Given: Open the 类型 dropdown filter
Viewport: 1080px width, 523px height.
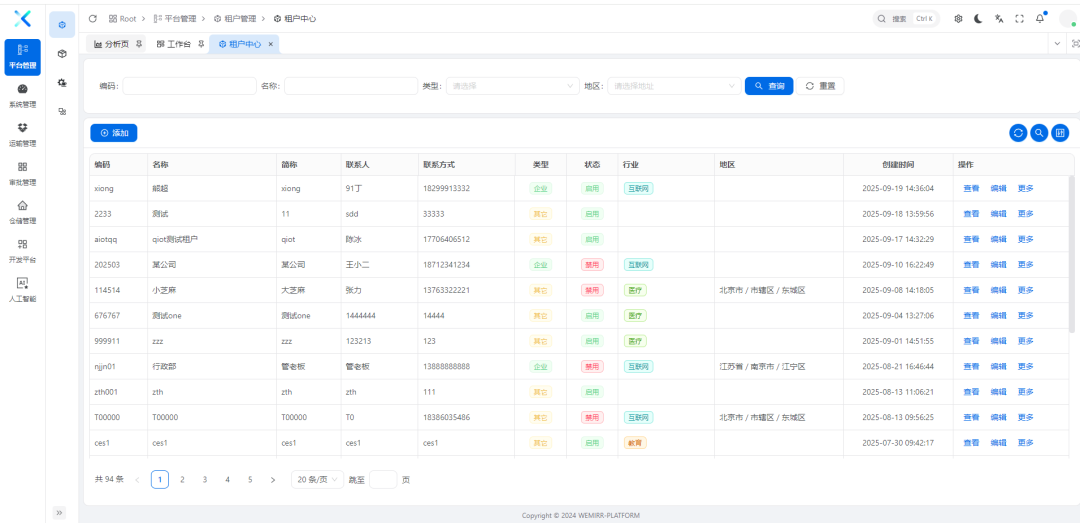Looking at the screenshot, I should tap(510, 86).
